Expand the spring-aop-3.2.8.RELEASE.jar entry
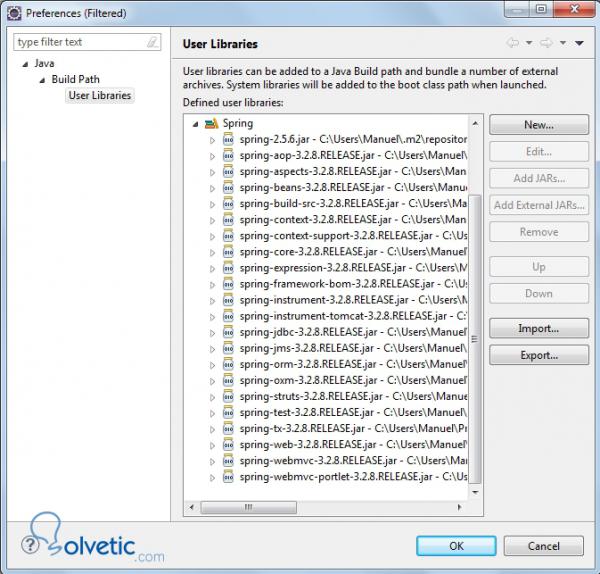 212,156
